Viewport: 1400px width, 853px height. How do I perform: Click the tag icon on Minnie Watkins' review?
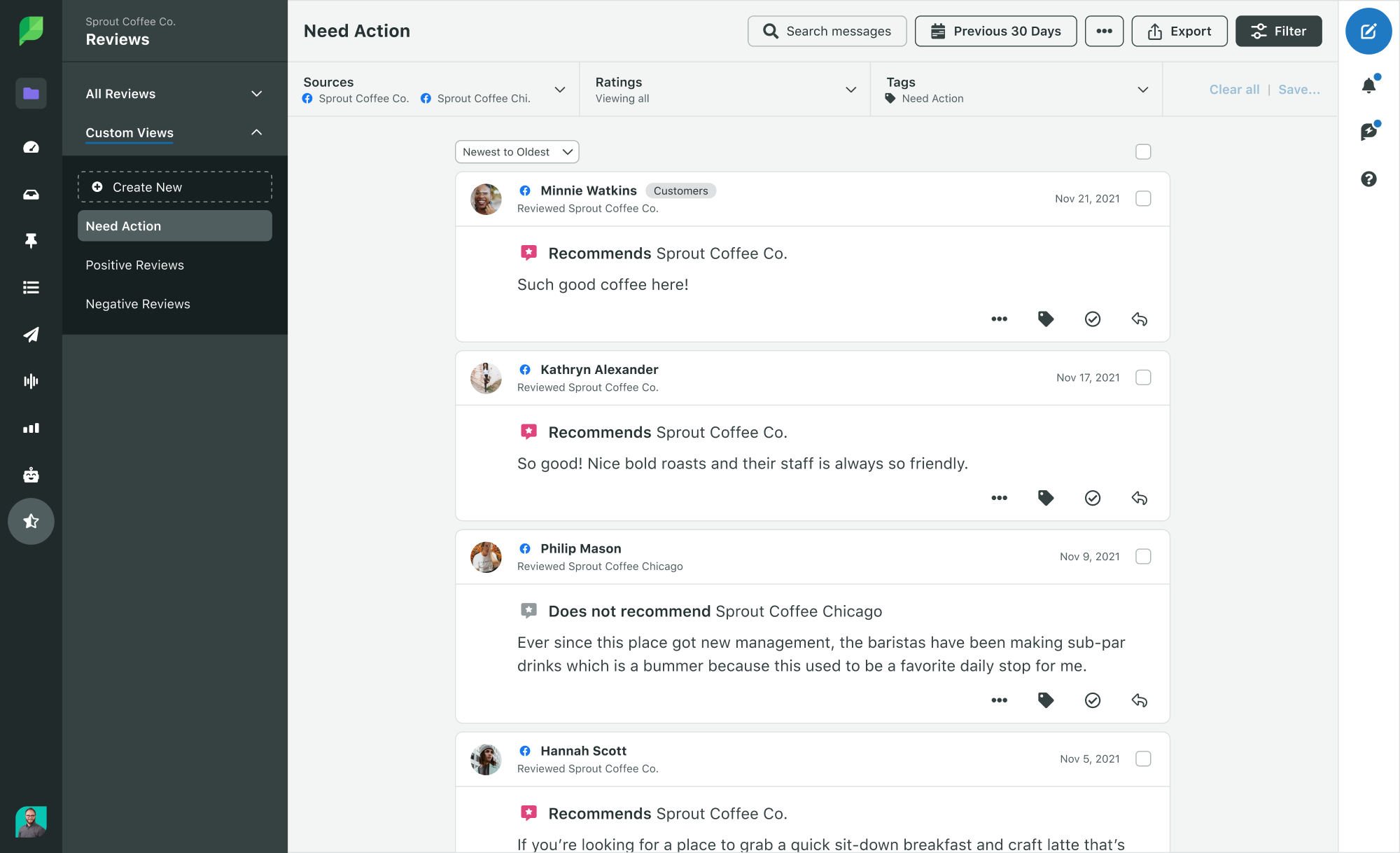coord(1046,319)
